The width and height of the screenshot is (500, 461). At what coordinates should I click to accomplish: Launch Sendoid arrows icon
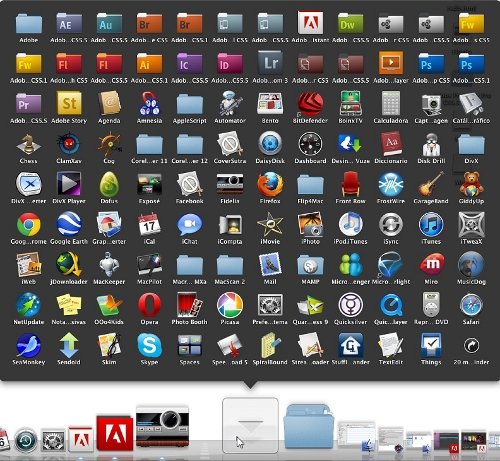pyautogui.click(x=69, y=346)
